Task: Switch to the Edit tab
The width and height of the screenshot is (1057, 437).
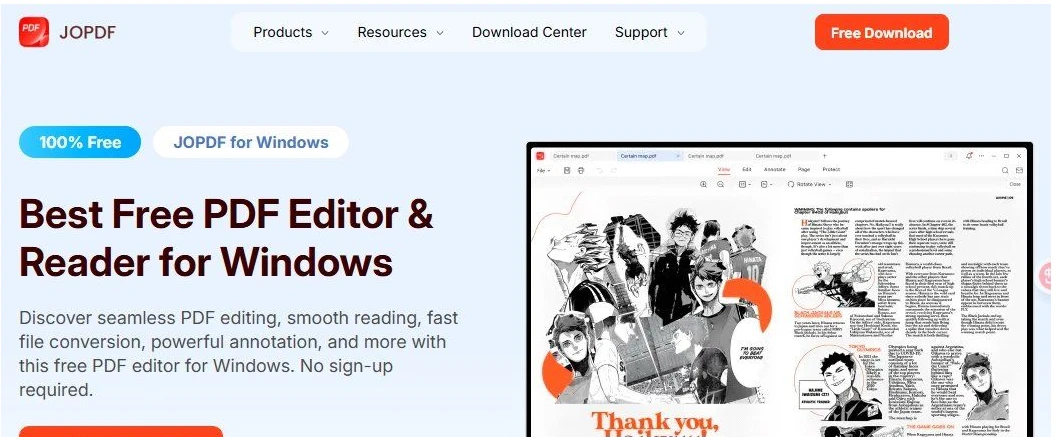Action: tap(747, 170)
